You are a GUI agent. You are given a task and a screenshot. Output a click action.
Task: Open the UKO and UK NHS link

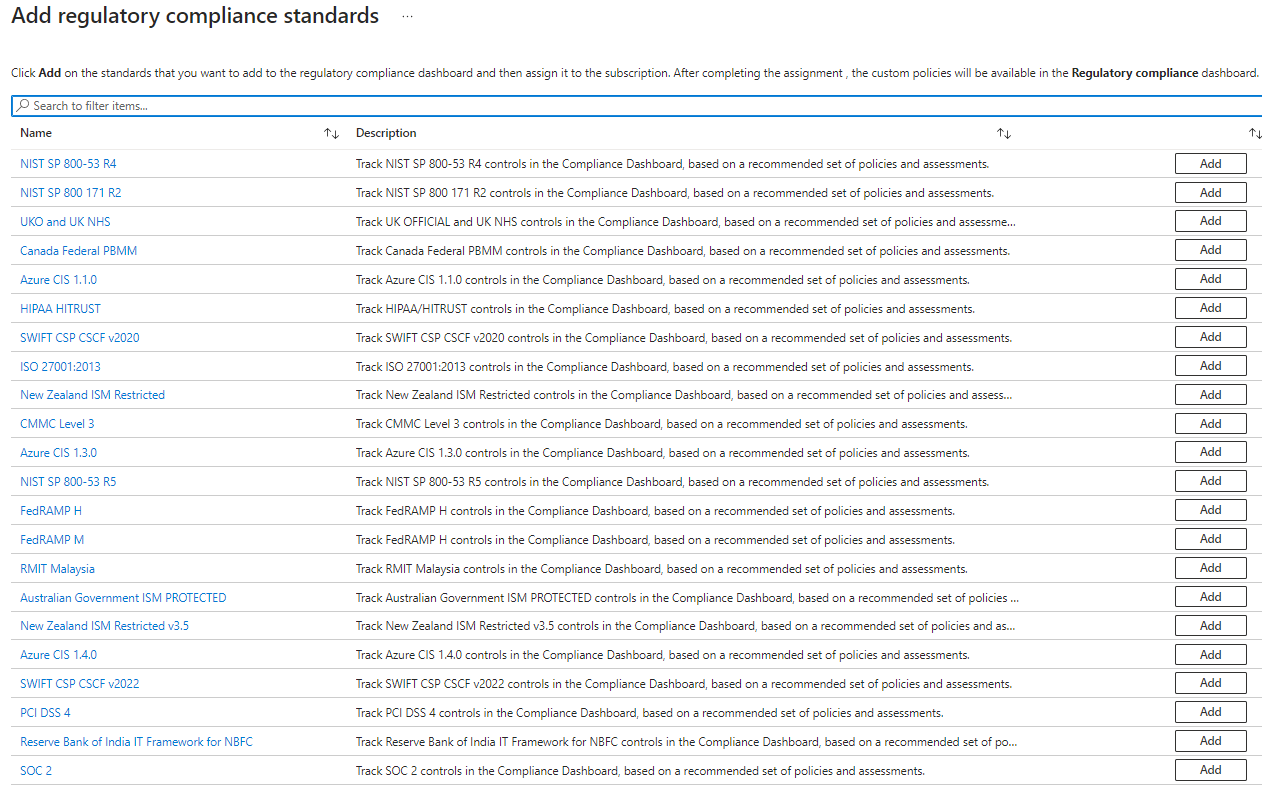coord(65,222)
